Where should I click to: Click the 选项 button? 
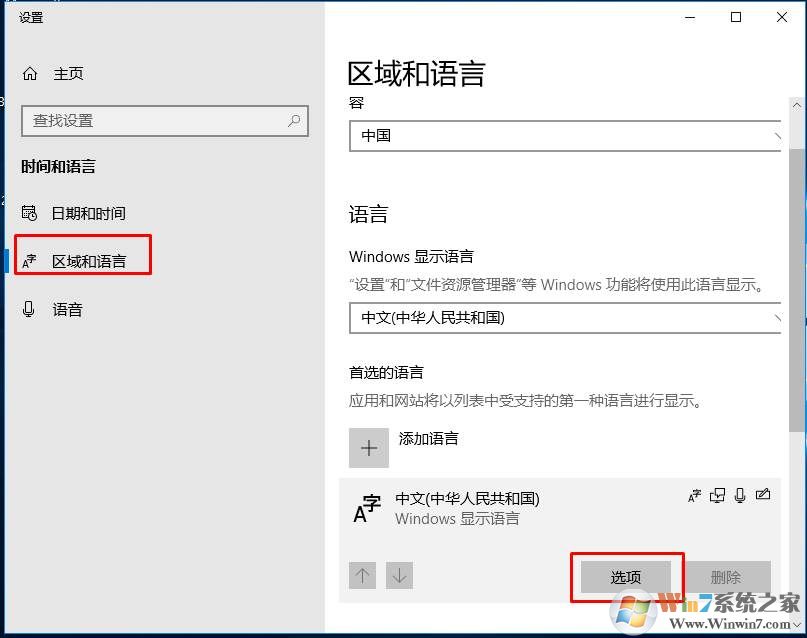tap(626, 577)
